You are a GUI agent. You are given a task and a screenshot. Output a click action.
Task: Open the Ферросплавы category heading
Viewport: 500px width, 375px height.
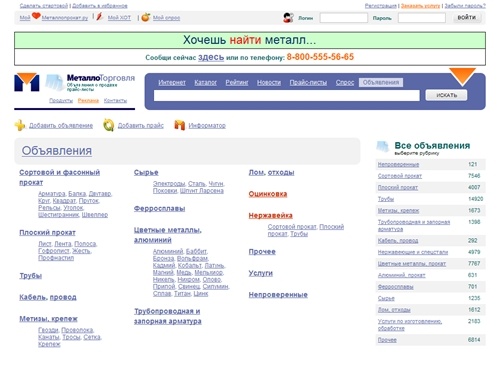159,208
